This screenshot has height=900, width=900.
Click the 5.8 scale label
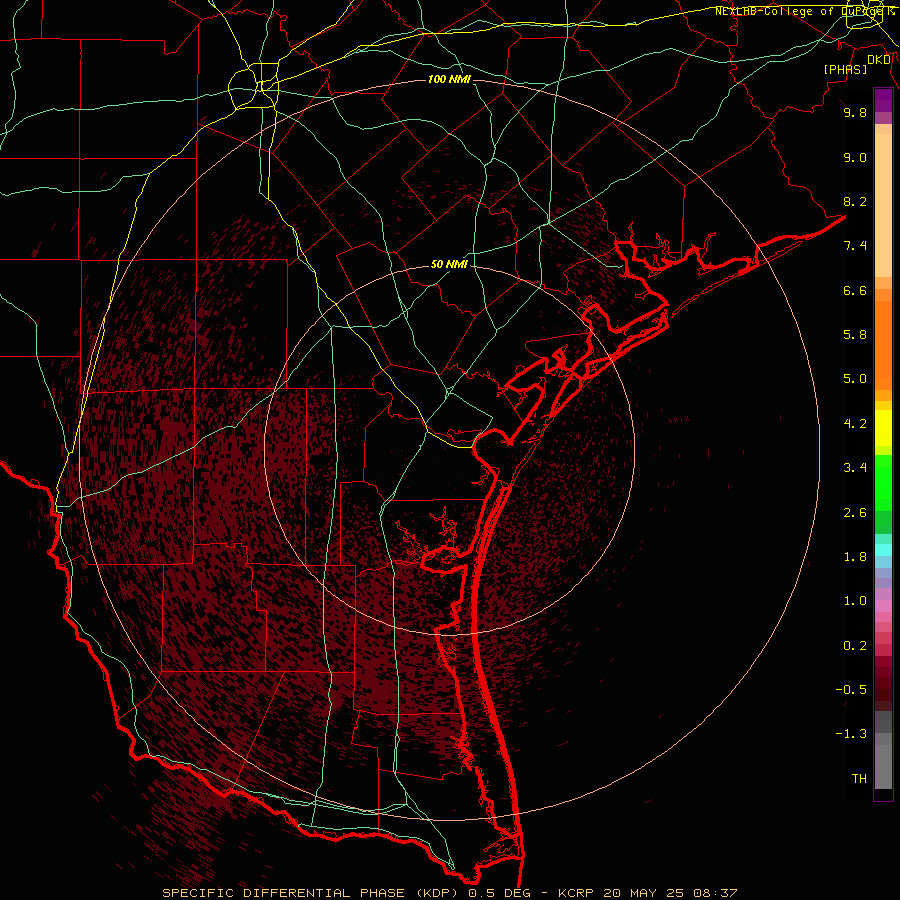[x=855, y=335]
